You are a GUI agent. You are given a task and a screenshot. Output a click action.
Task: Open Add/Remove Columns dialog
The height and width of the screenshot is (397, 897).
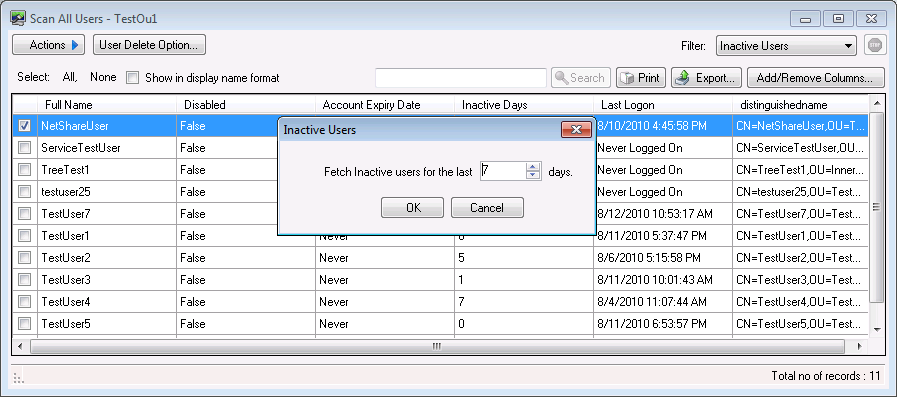(816, 78)
